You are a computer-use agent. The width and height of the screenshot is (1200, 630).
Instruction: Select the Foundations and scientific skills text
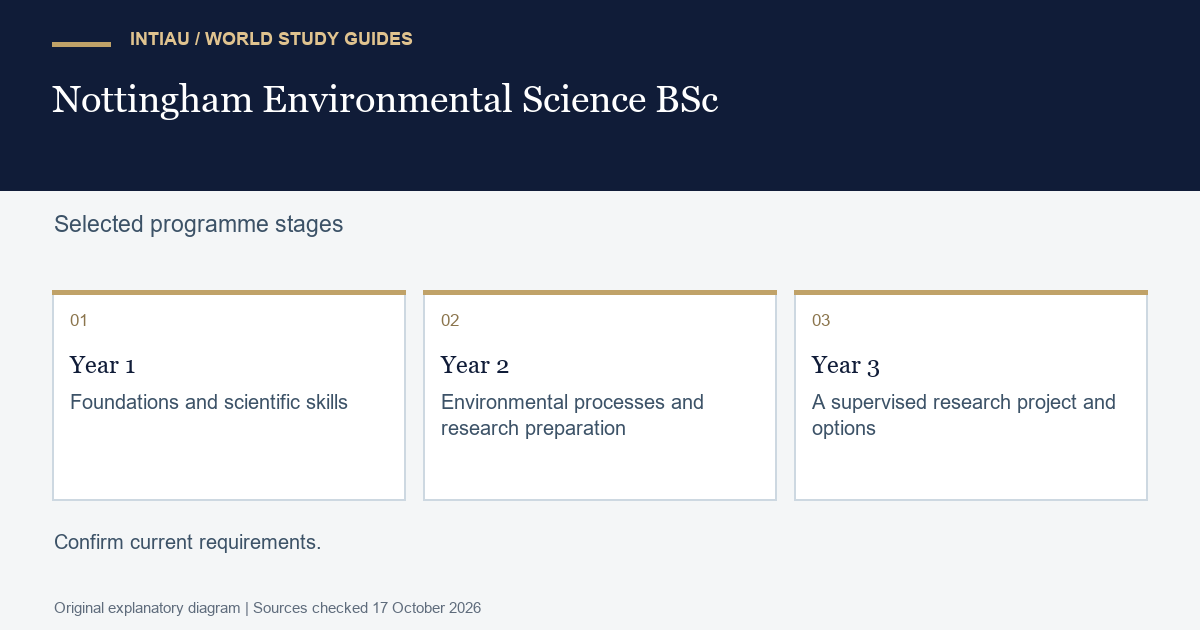209,402
